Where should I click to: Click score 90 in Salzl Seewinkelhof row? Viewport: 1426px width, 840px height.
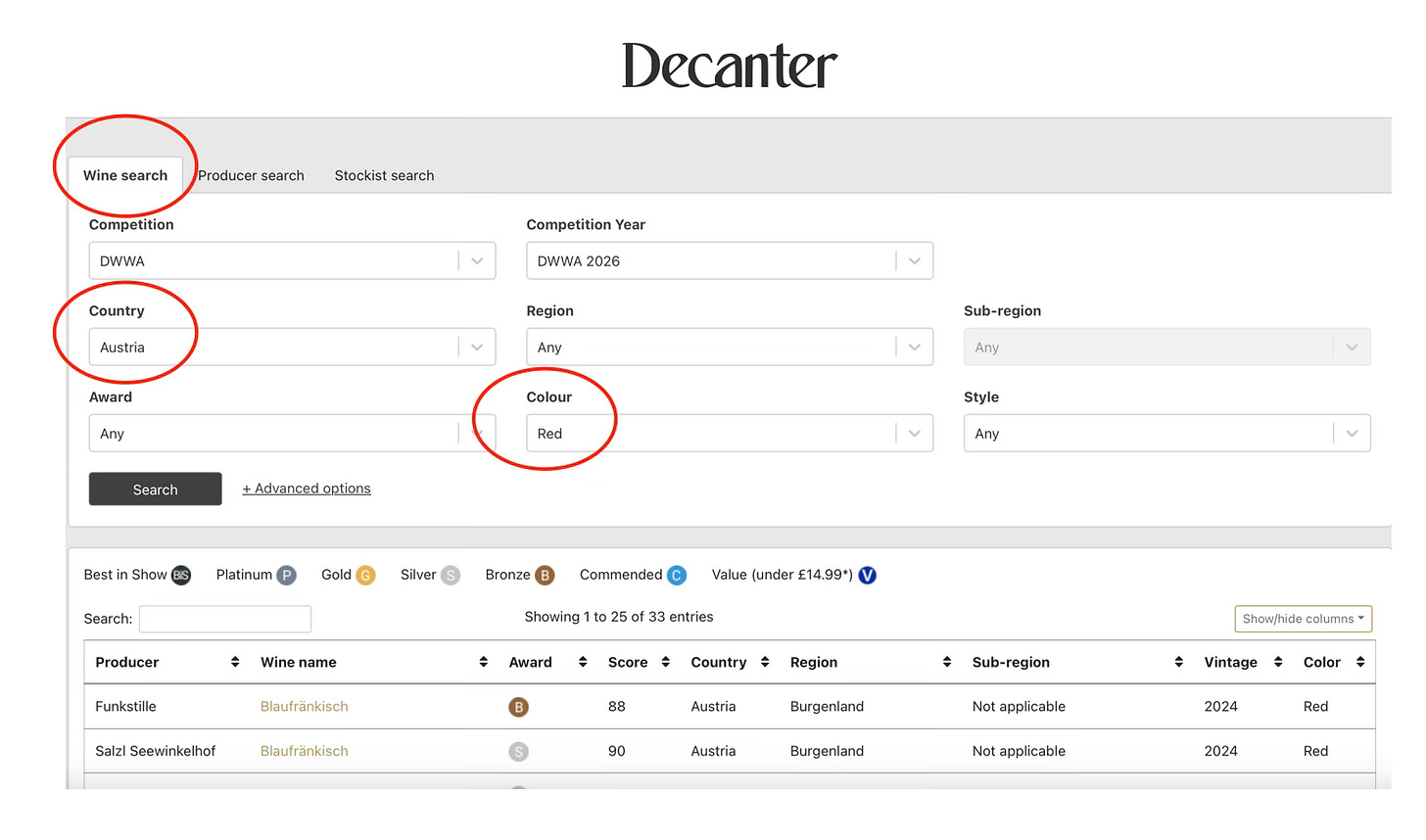(617, 752)
